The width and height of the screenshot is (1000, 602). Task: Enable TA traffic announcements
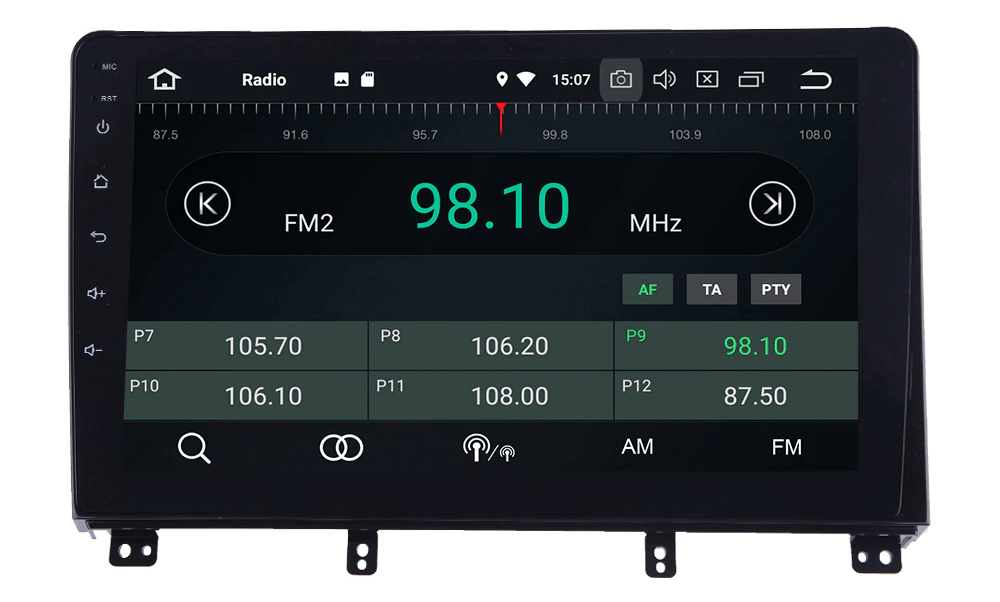pos(711,290)
